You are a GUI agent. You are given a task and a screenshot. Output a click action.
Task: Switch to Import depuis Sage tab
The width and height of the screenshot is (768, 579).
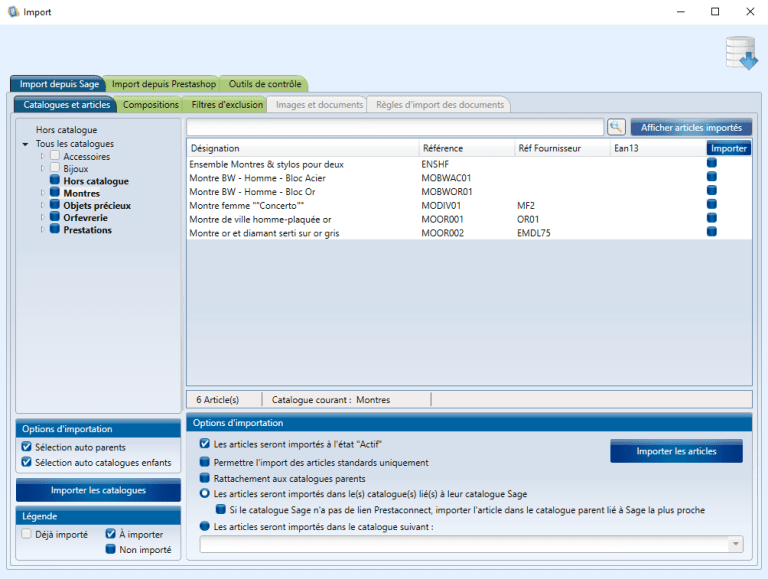(59, 84)
